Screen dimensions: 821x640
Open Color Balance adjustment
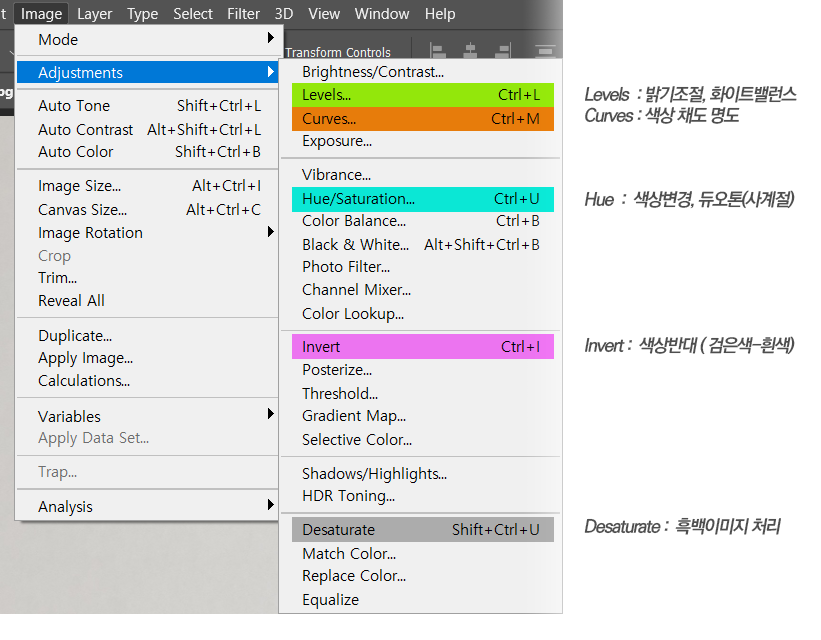click(x=423, y=221)
